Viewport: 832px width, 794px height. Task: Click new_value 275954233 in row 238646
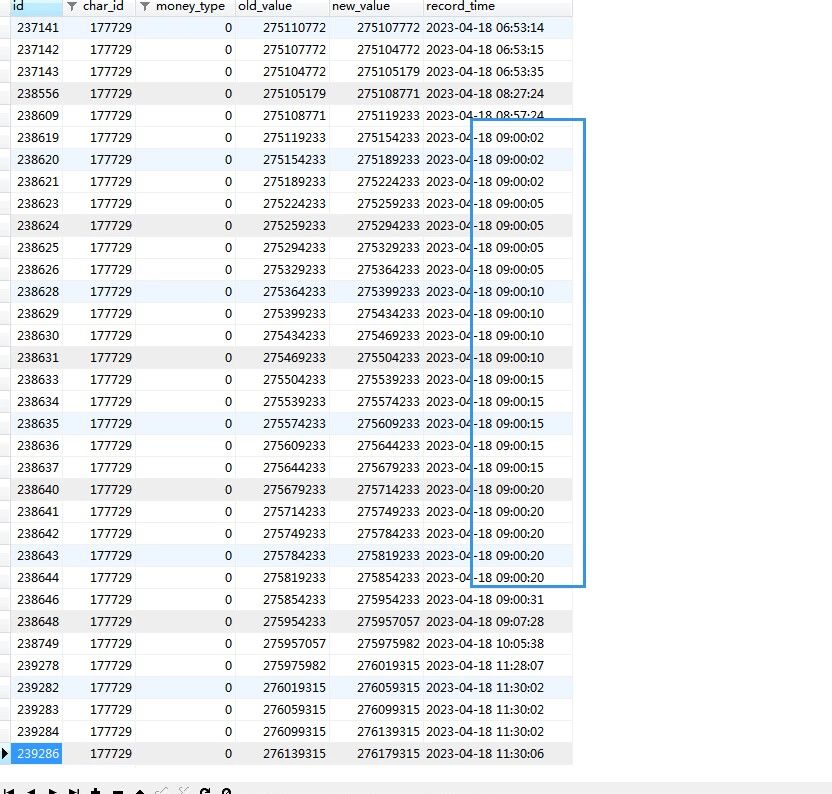(x=388, y=599)
